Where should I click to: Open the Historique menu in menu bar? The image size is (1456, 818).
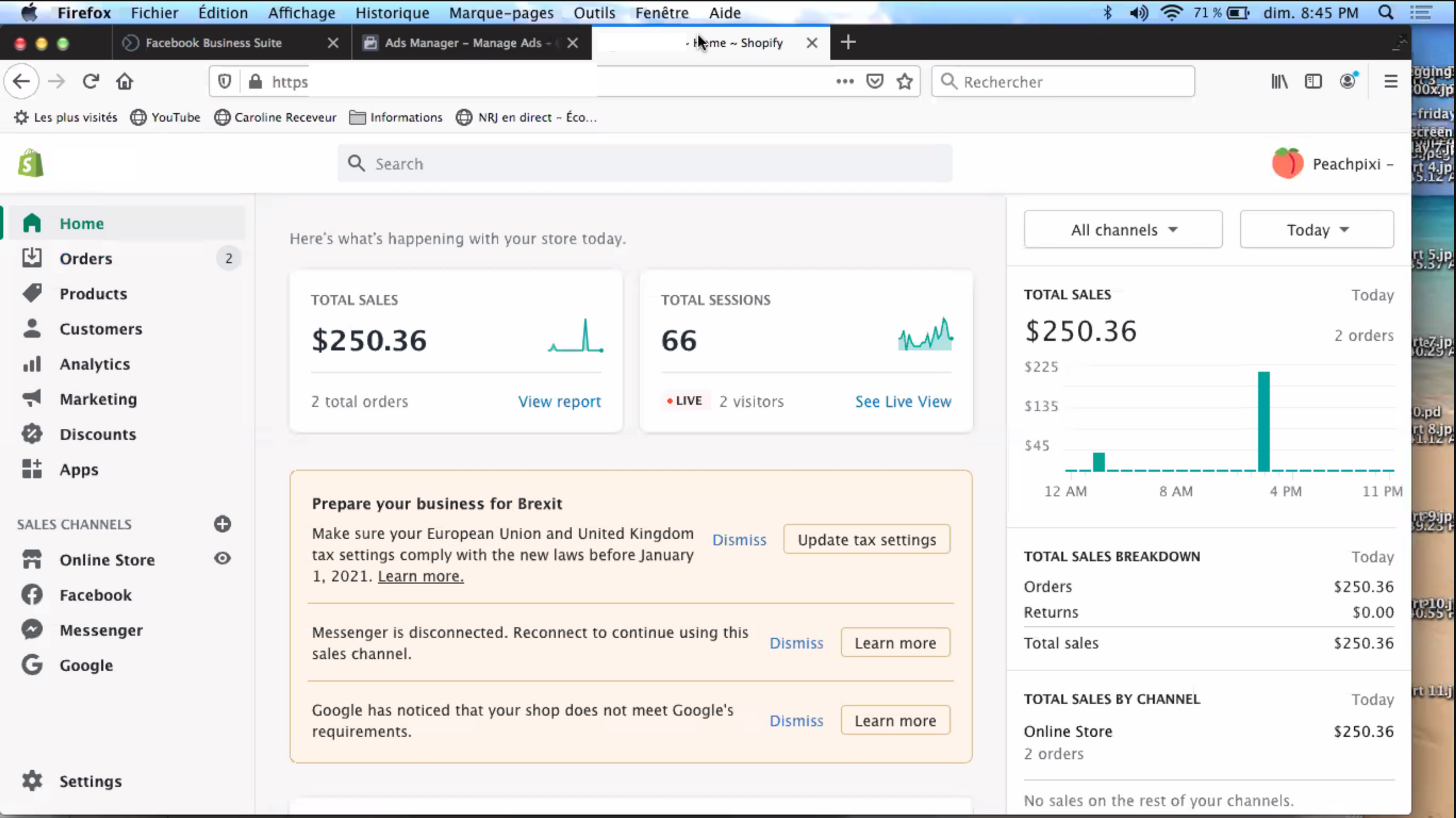pyautogui.click(x=392, y=13)
